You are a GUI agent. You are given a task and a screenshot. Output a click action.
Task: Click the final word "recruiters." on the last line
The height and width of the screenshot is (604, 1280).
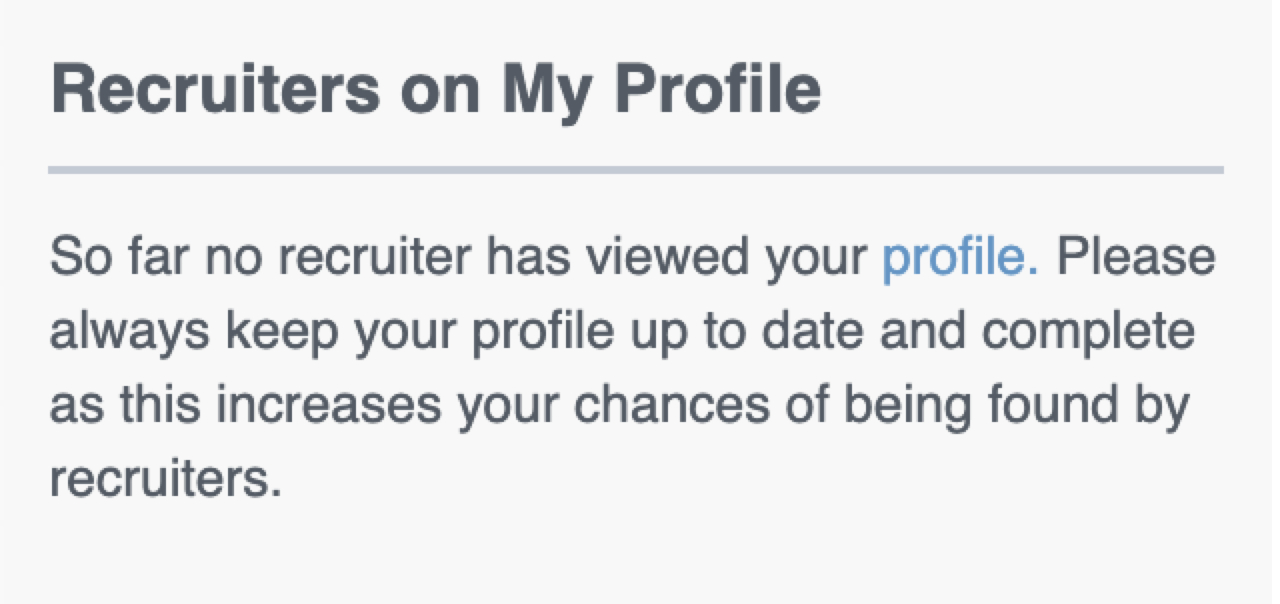160,481
